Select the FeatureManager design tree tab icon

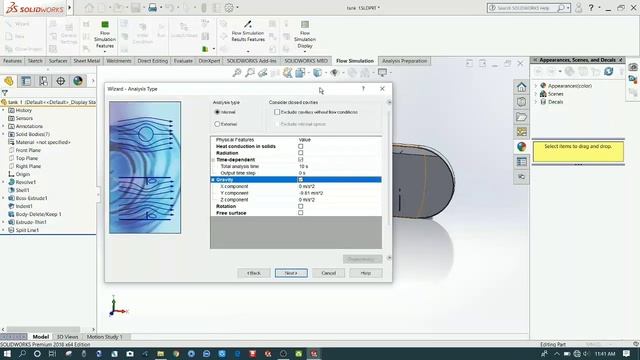click(9, 81)
